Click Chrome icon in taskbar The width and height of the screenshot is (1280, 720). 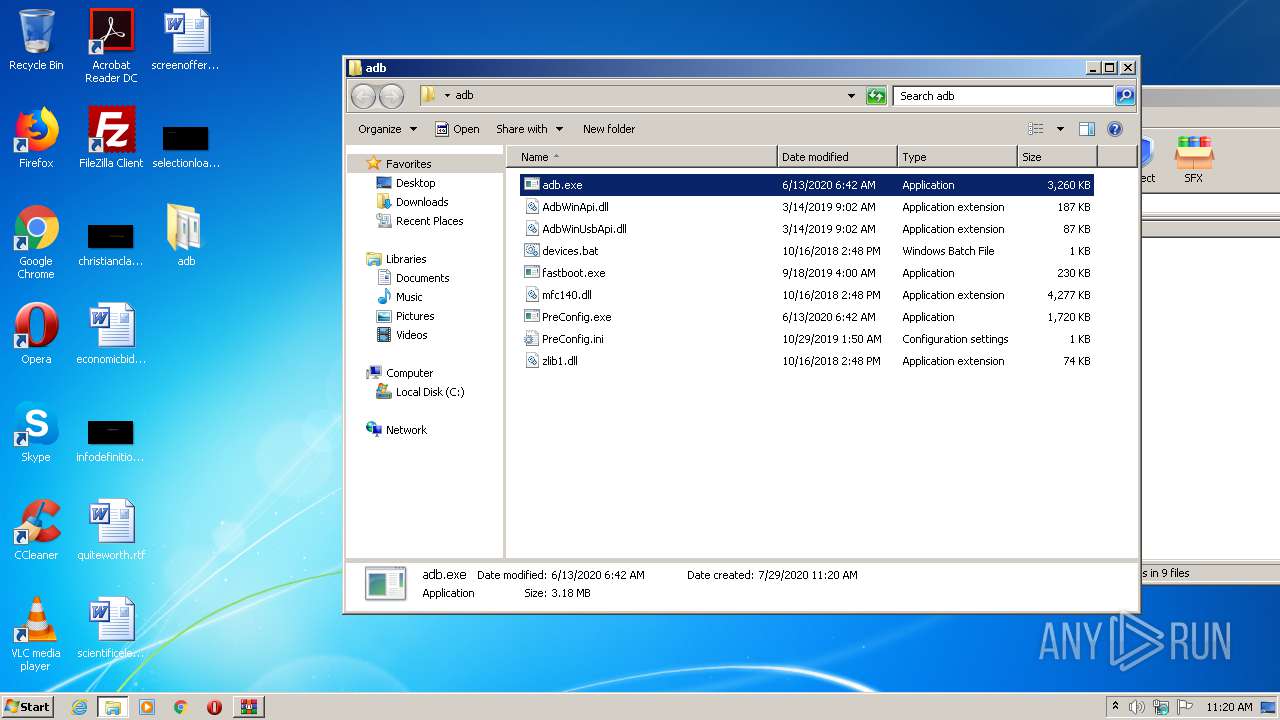click(x=181, y=707)
